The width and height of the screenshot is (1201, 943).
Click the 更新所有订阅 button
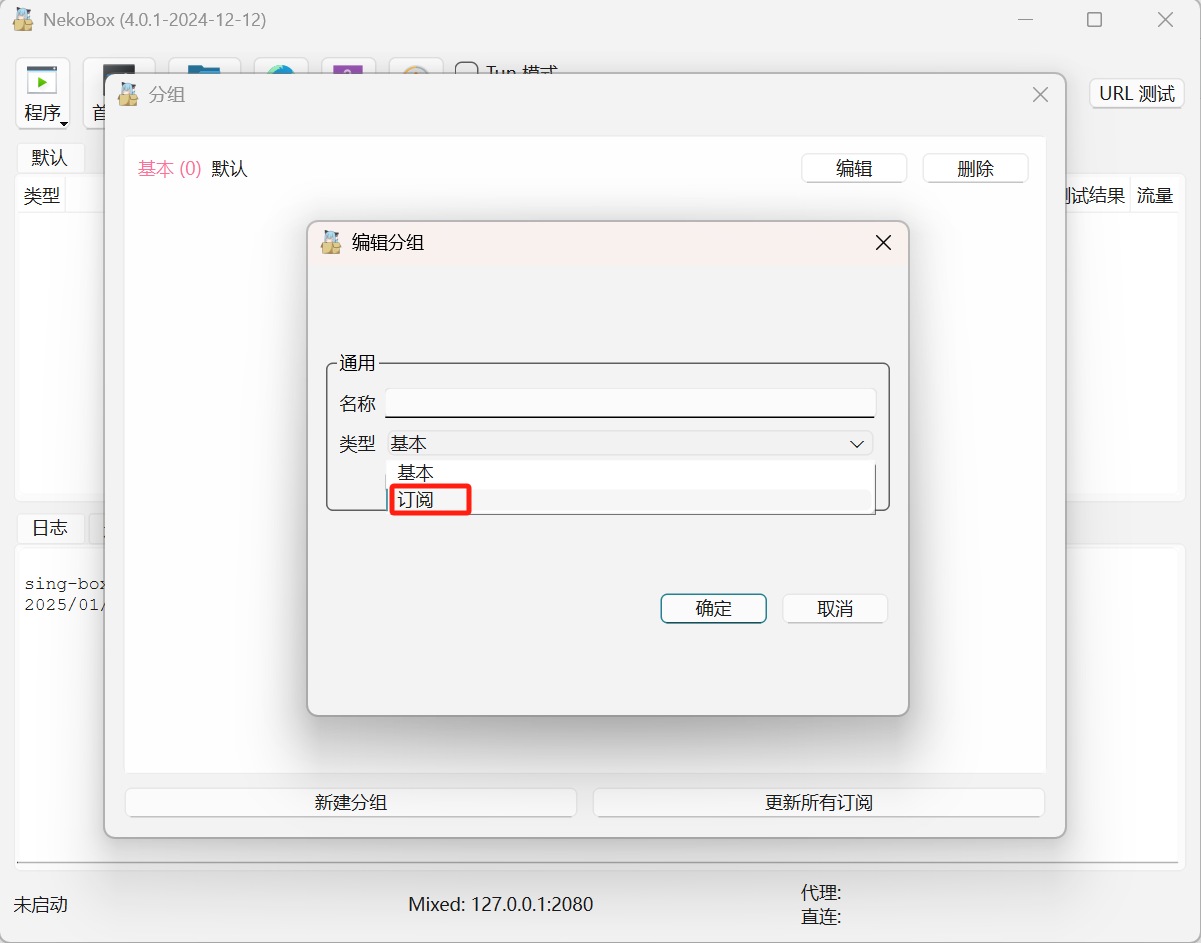(x=818, y=802)
